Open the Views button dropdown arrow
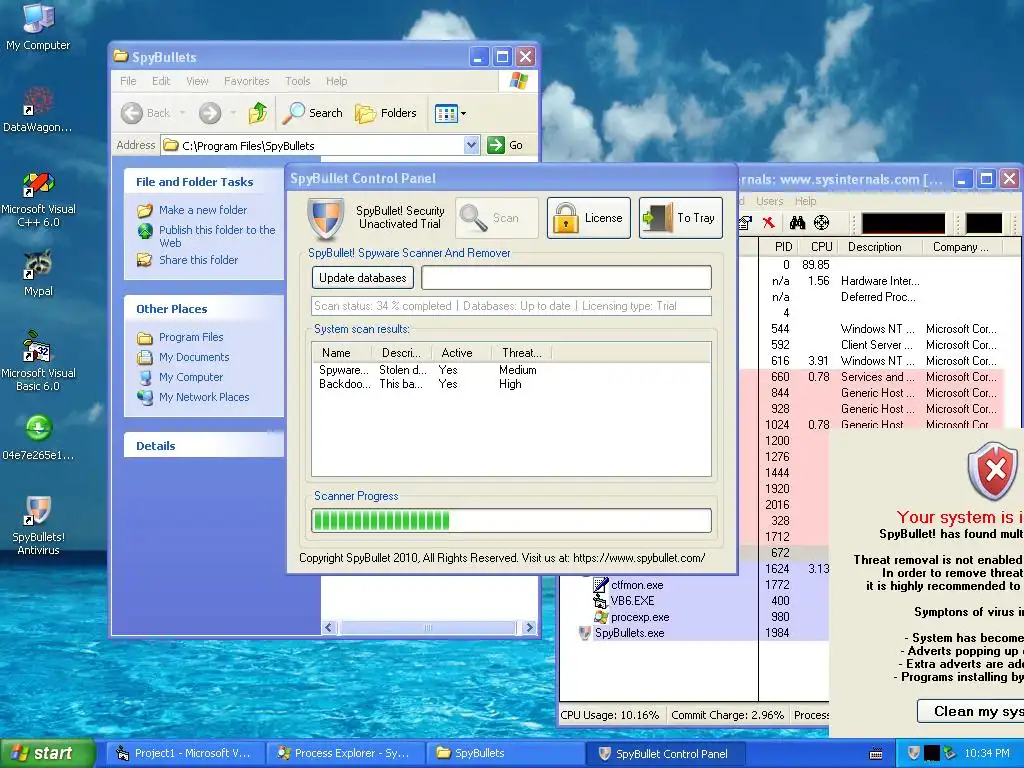The width and height of the screenshot is (1024, 768). (464, 114)
